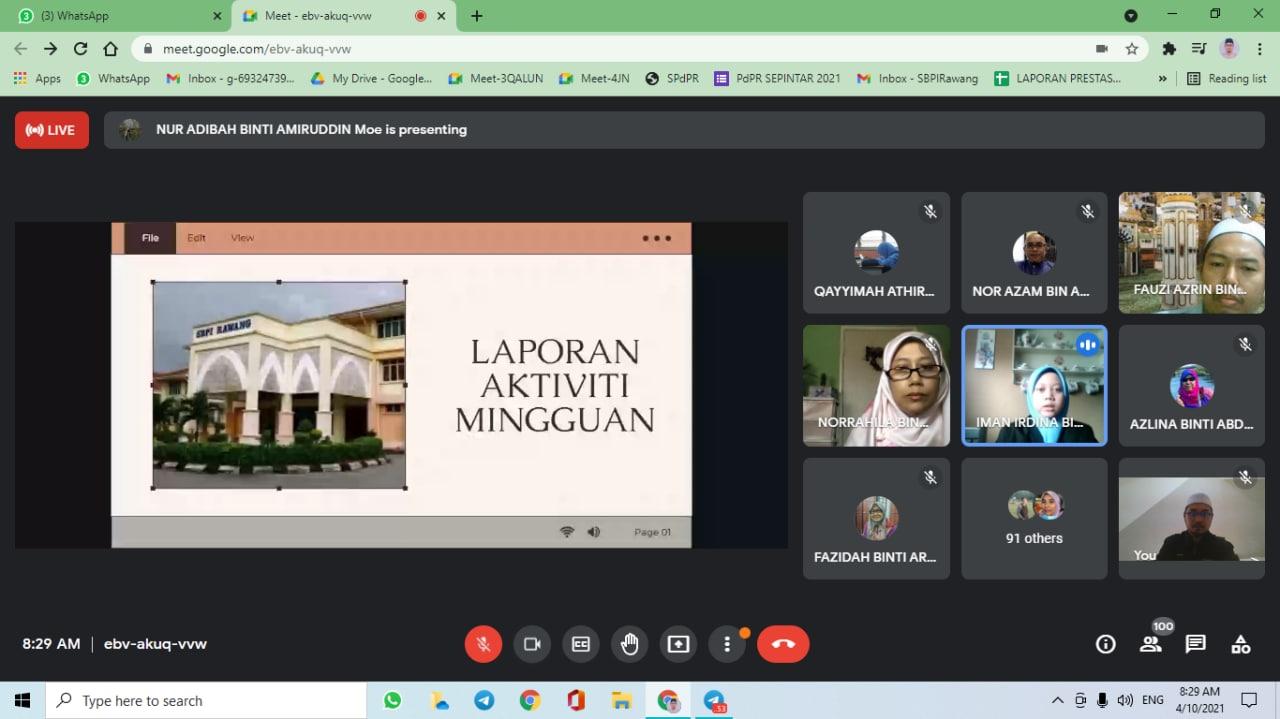
Task: Open the meeting details info panel
Action: [x=1105, y=644]
